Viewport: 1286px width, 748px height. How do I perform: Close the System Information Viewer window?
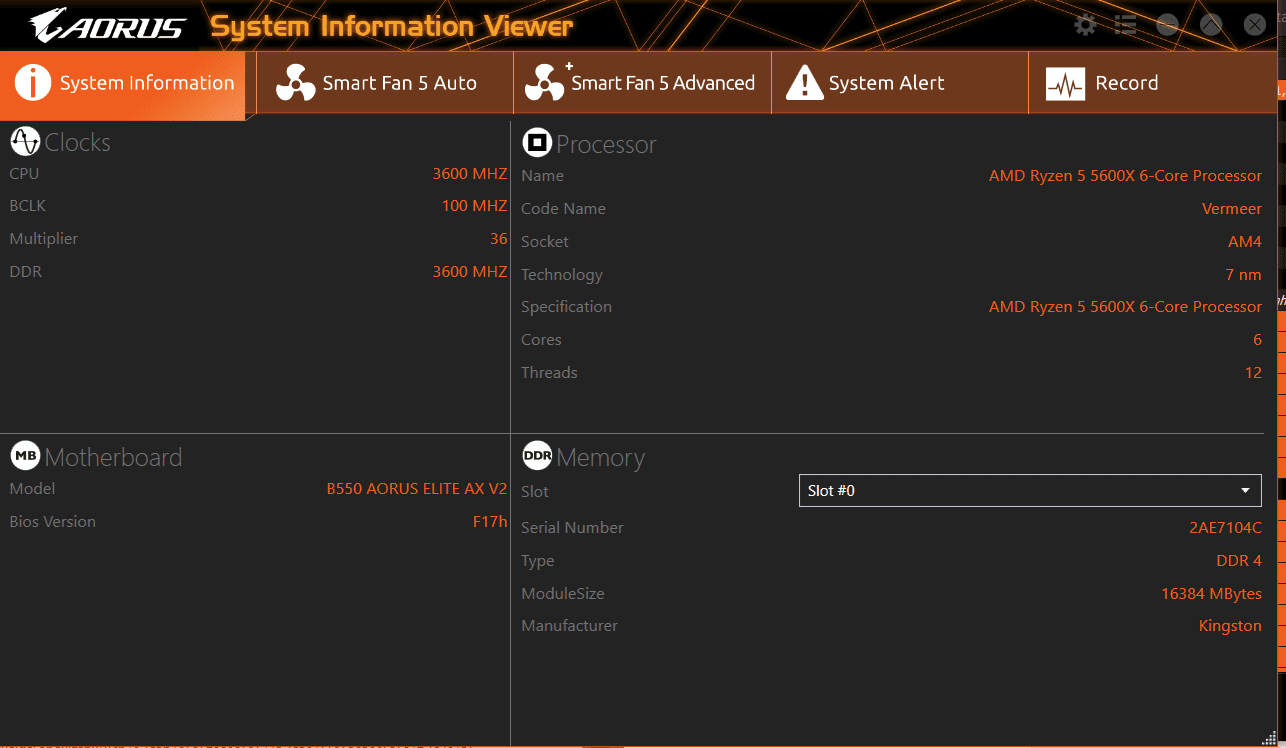pos(1254,25)
